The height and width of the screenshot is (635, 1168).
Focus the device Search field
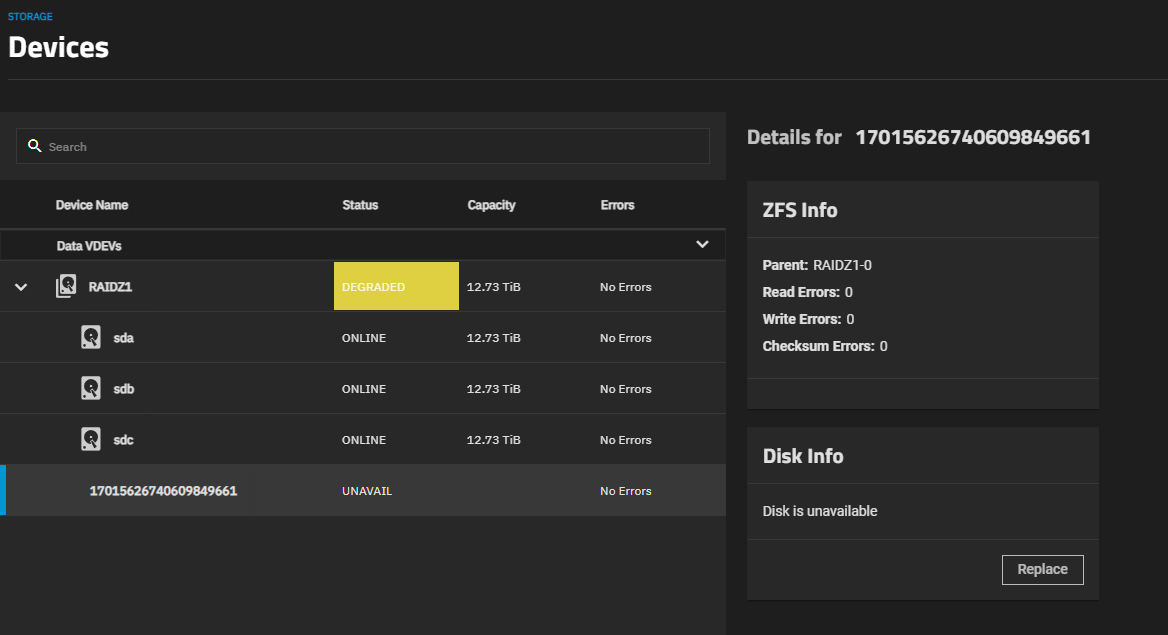pyautogui.click(x=363, y=146)
